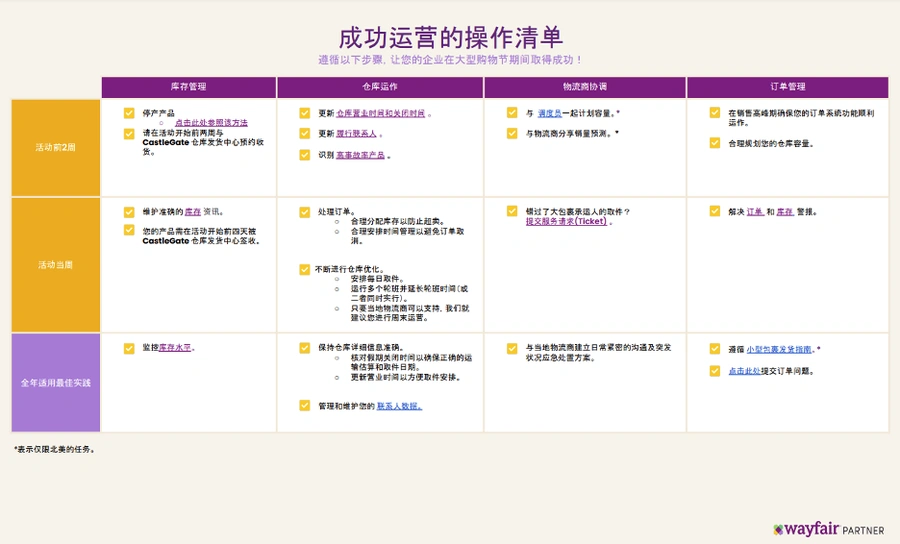The image size is (900, 544).
Task: Select the 活动前2周 row header
Action: pos(56,147)
